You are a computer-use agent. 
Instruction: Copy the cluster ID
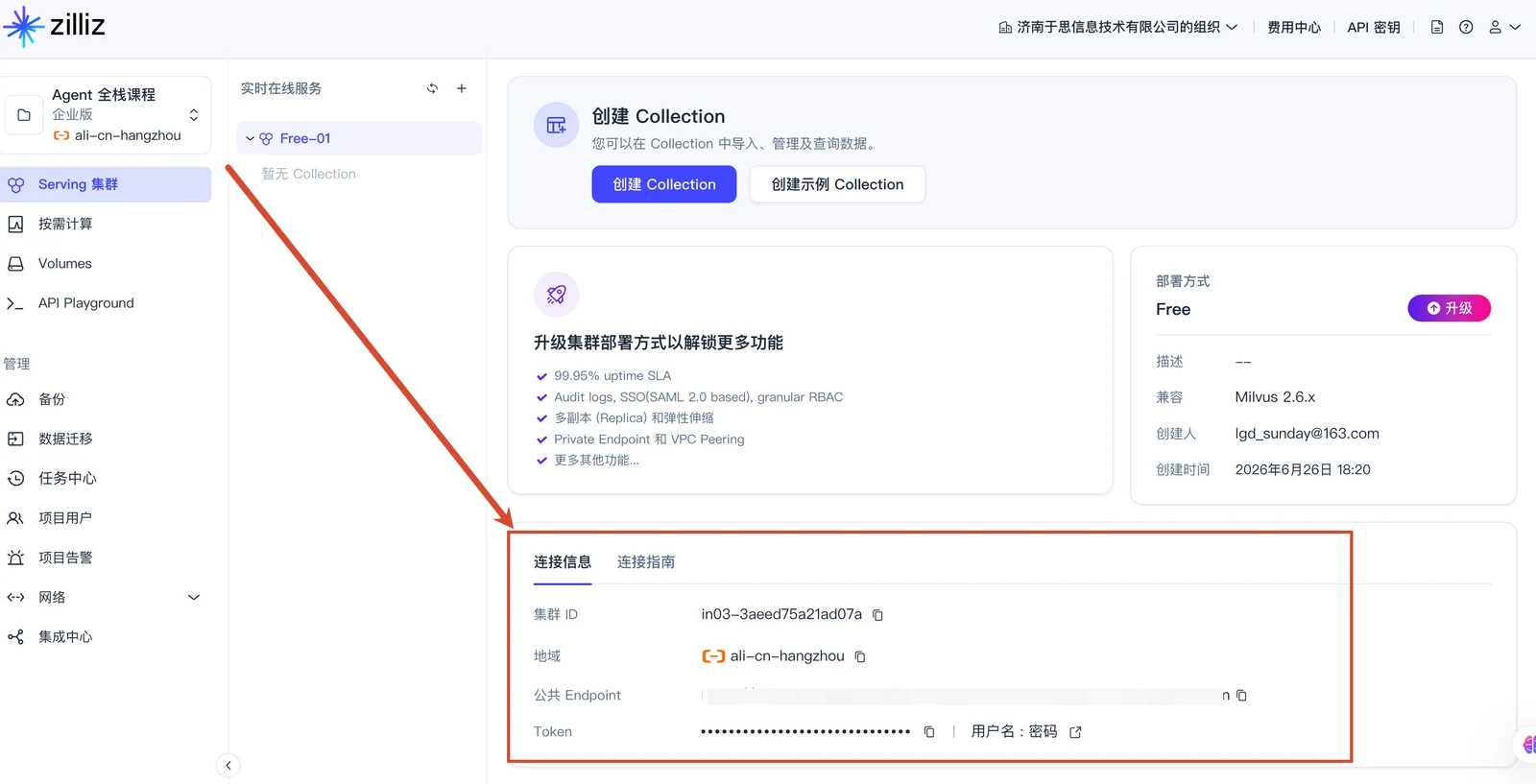point(877,615)
